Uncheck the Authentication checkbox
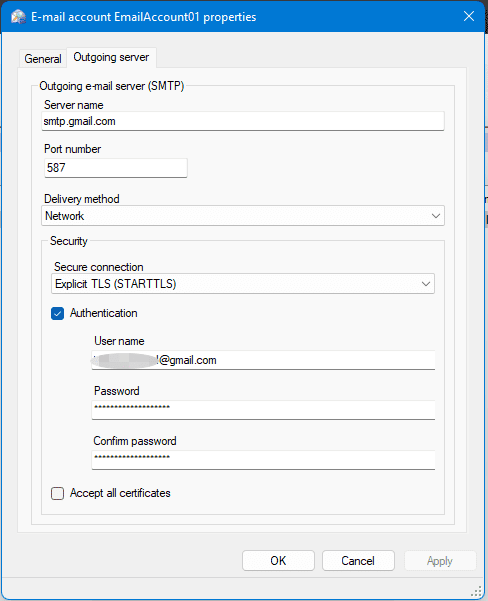Image resolution: width=488 pixels, height=601 pixels. (58, 314)
